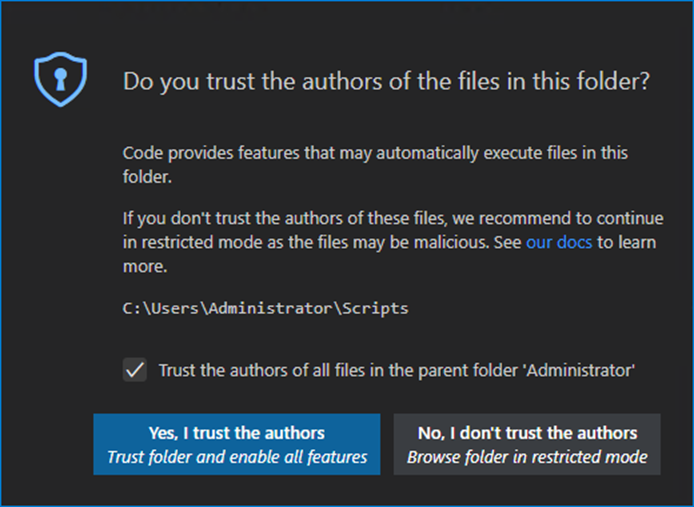Image resolution: width=694 pixels, height=507 pixels.
Task: Select 'Trust folder and enable all features' text
Action: pos(237,458)
